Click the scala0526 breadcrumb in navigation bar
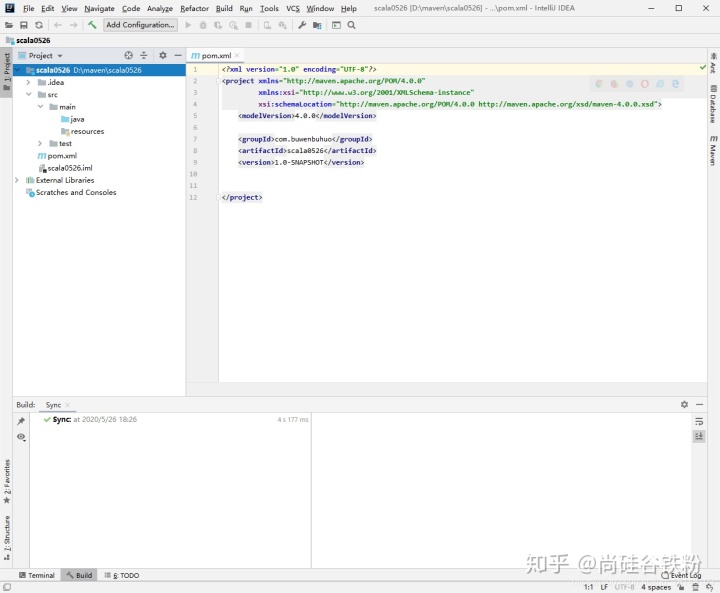 click(x=28, y=40)
